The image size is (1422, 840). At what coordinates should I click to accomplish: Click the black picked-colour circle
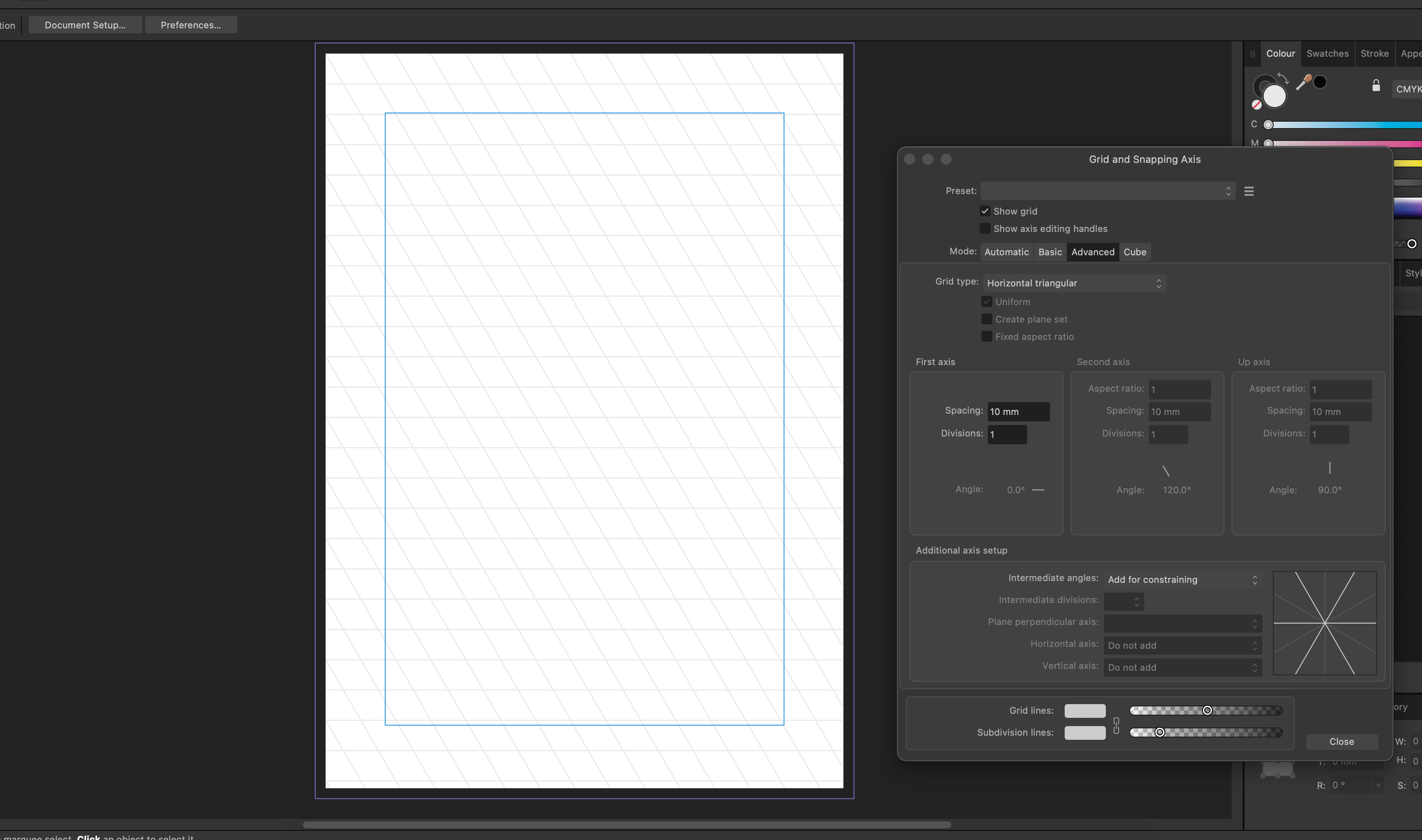pos(1320,82)
